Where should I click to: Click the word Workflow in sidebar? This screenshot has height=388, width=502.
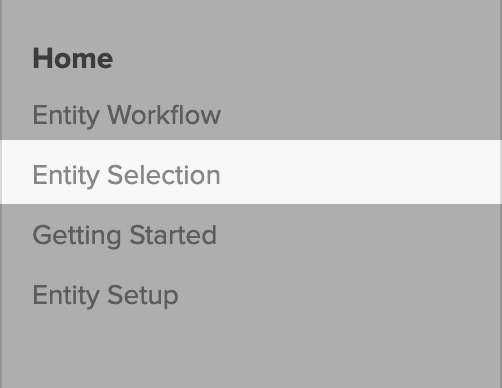click(164, 115)
